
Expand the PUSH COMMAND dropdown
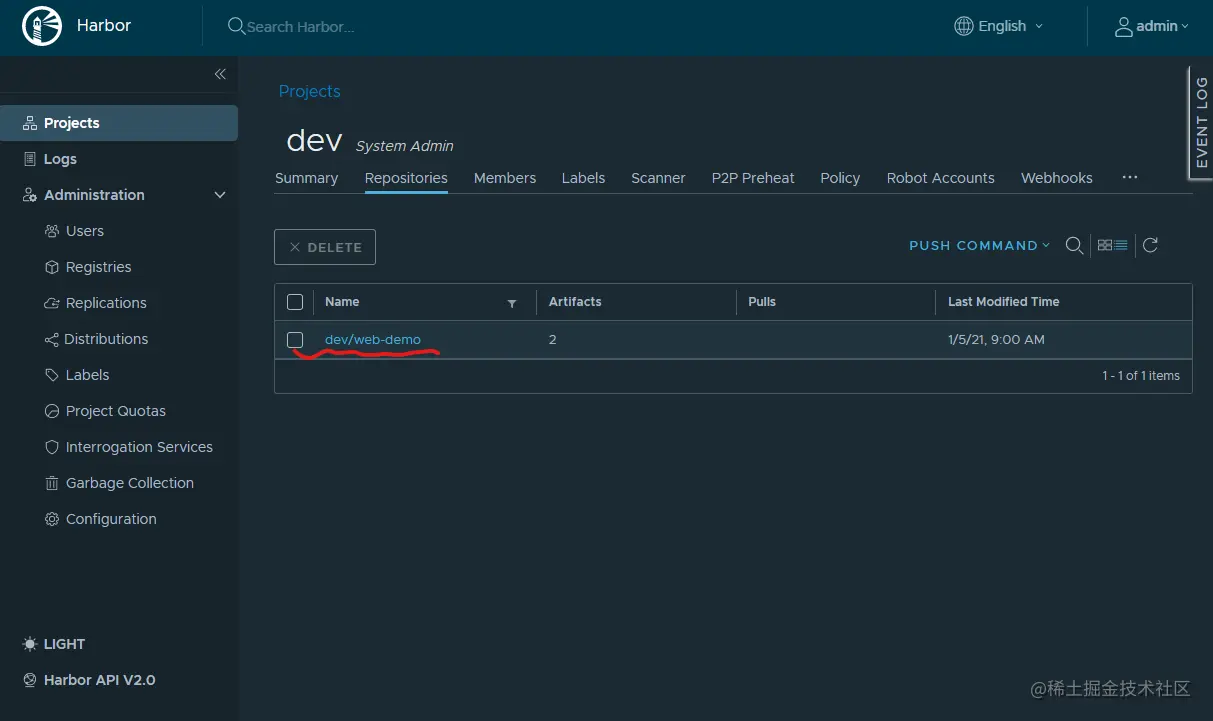[x=980, y=245]
